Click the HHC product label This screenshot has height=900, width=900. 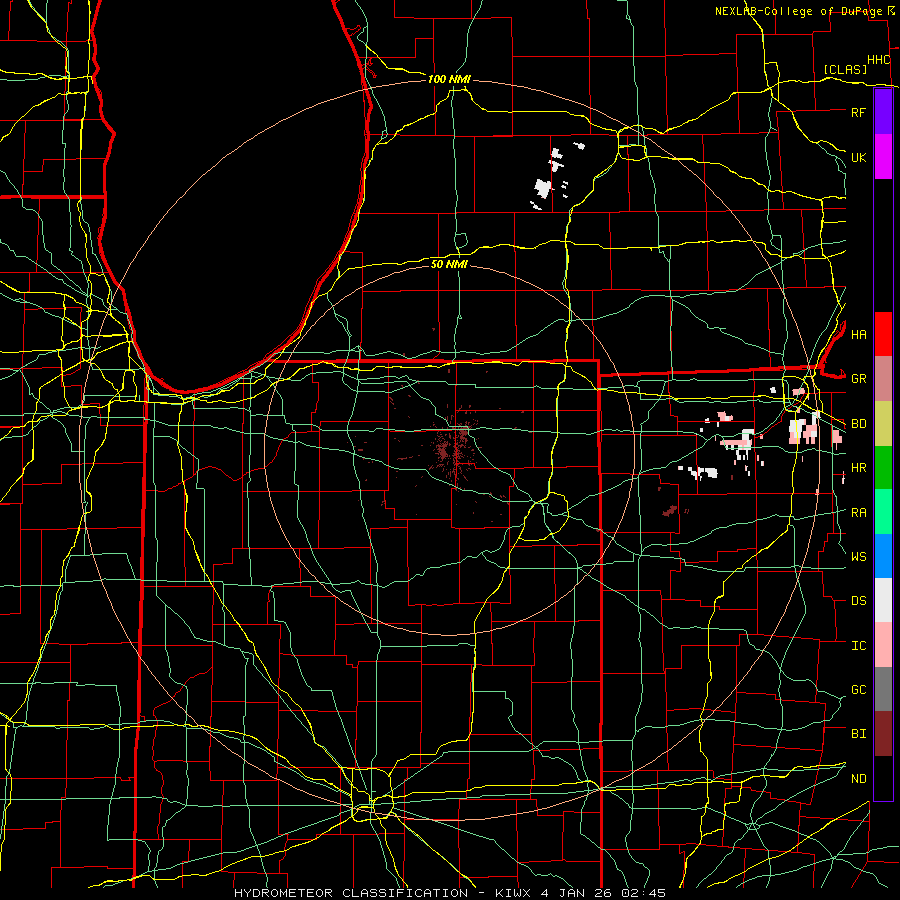pos(878,60)
